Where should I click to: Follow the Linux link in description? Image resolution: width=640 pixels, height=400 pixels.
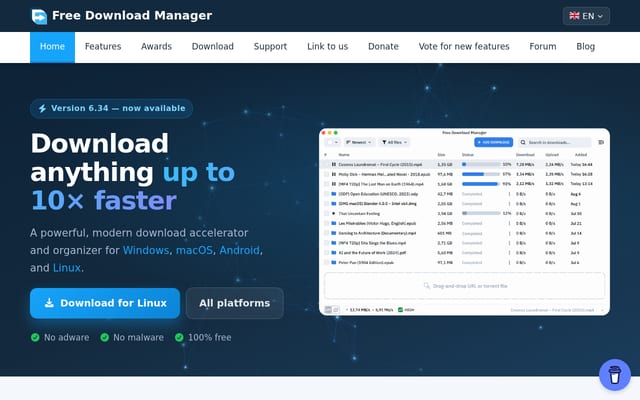point(67,268)
